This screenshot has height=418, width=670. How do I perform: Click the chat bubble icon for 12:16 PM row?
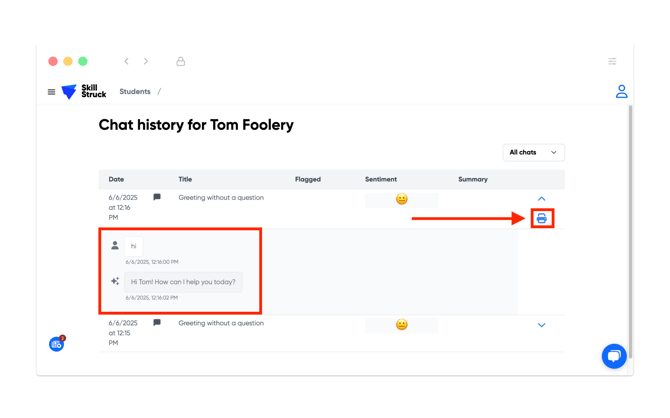tap(157, 197)
